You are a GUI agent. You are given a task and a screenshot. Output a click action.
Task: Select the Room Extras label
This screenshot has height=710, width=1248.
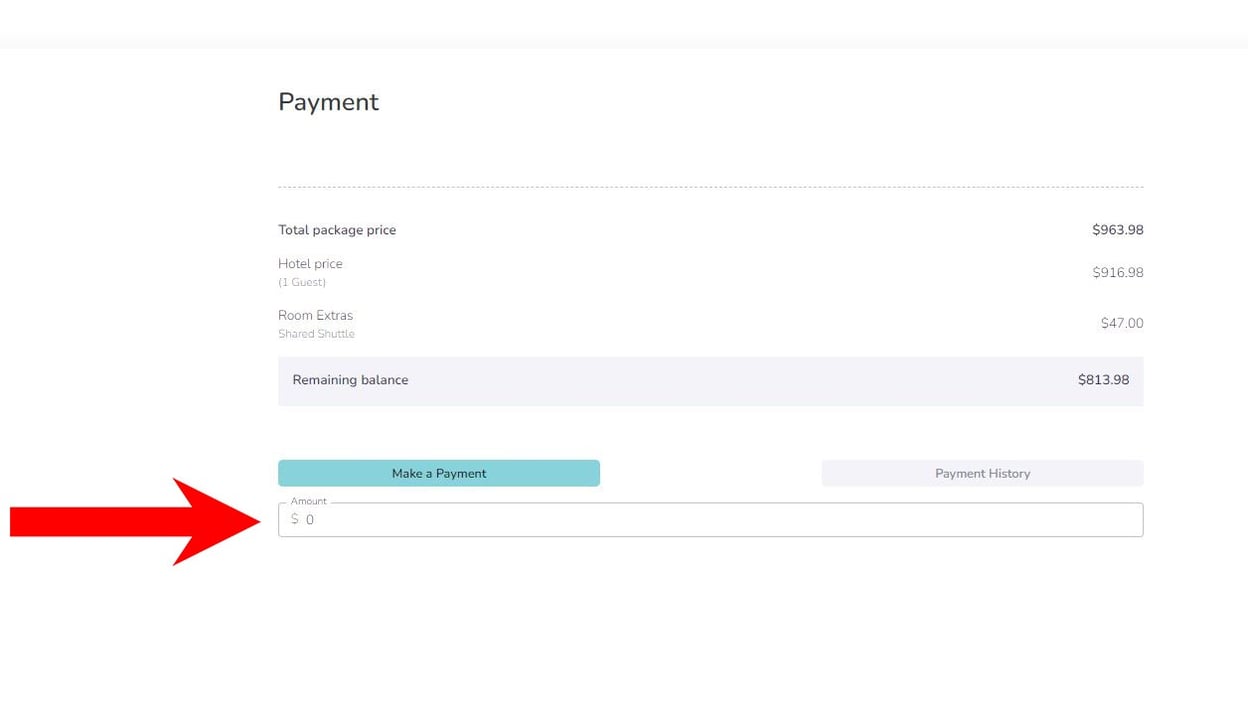315,315
